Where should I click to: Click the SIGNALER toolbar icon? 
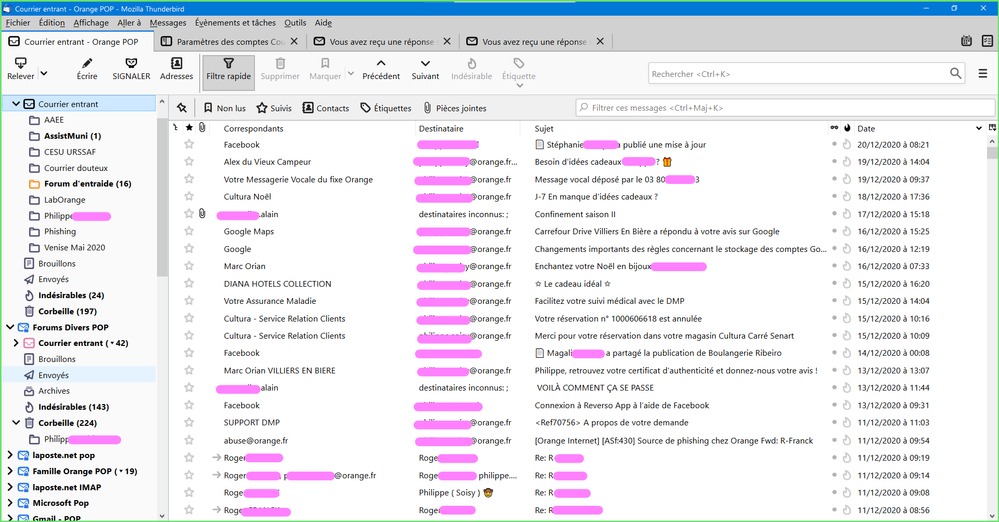[131, 63]
